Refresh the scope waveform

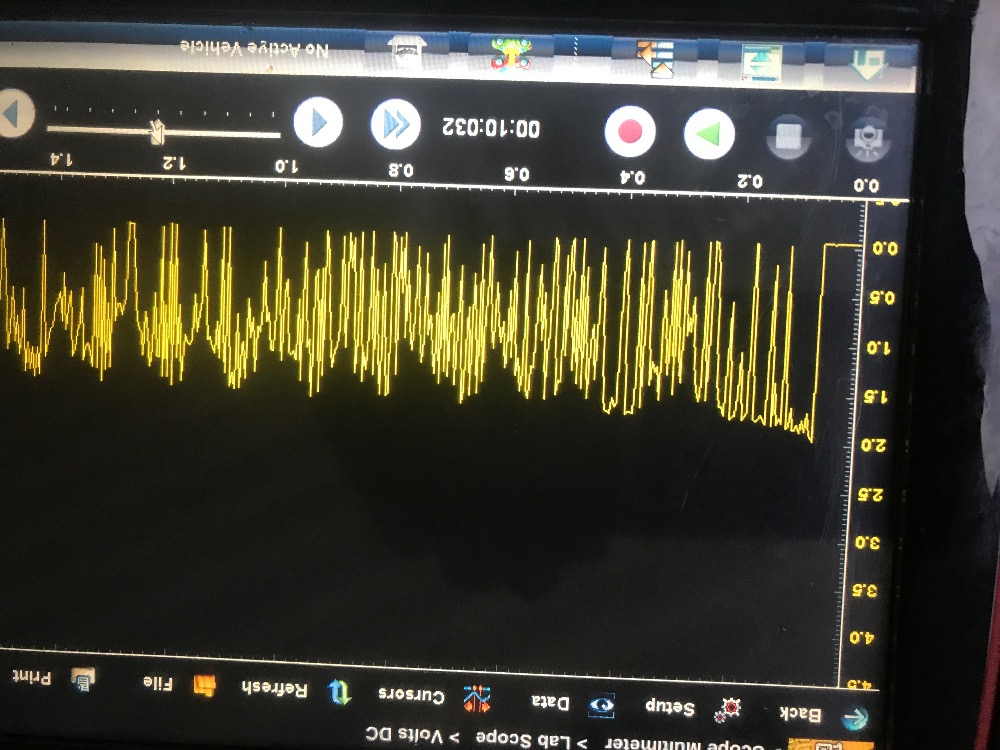[297, 689]
